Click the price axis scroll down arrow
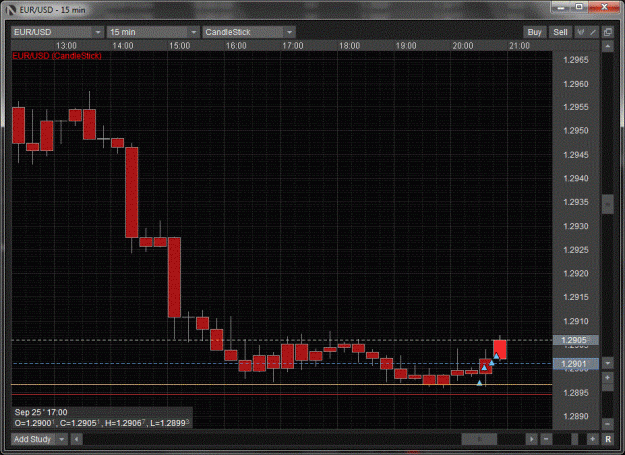The image size is (625, 455). (x=607, y=363)
